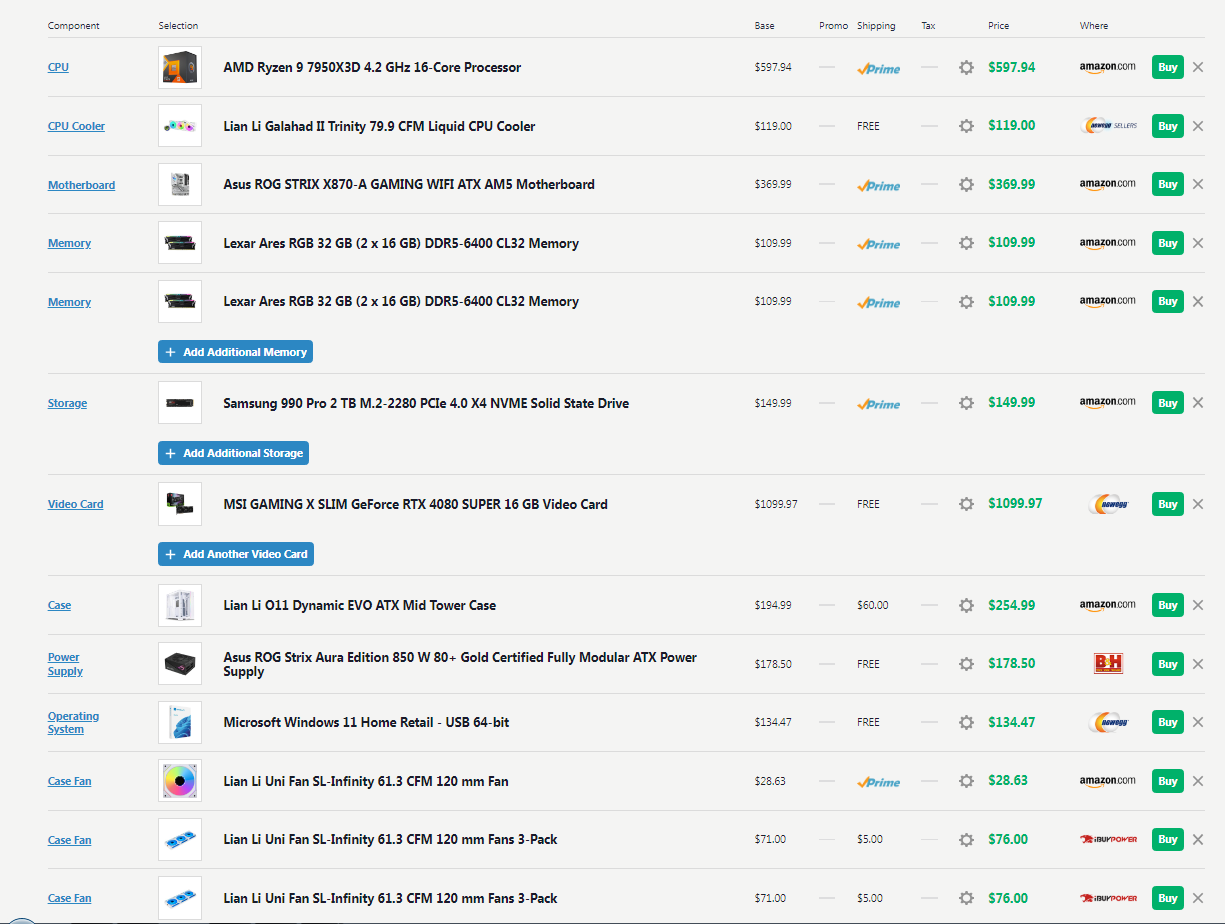Buy Microsoft Windows 11 Home Retail

point(1168,721)
